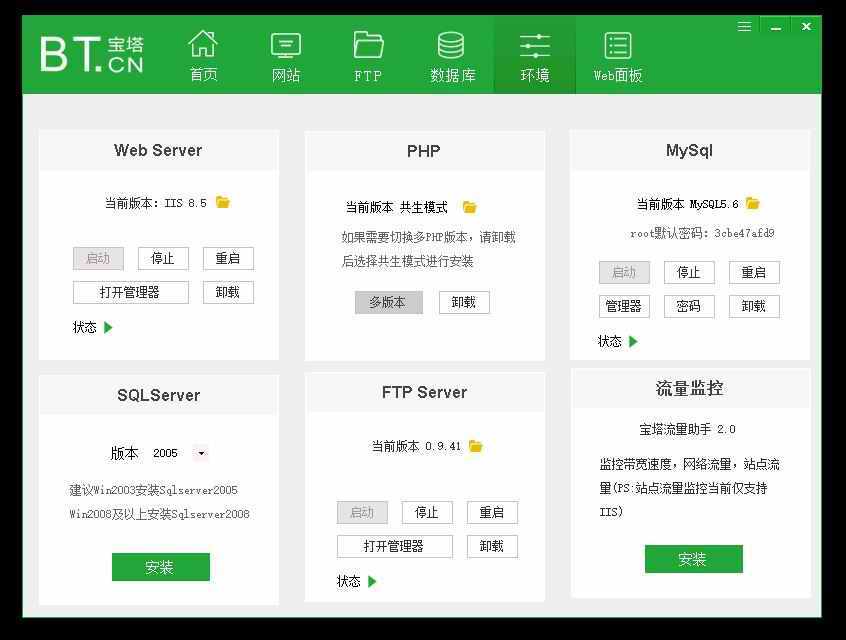Select the 环境 environment tab
Screen dimensions: 846x640
click(535, 56)
